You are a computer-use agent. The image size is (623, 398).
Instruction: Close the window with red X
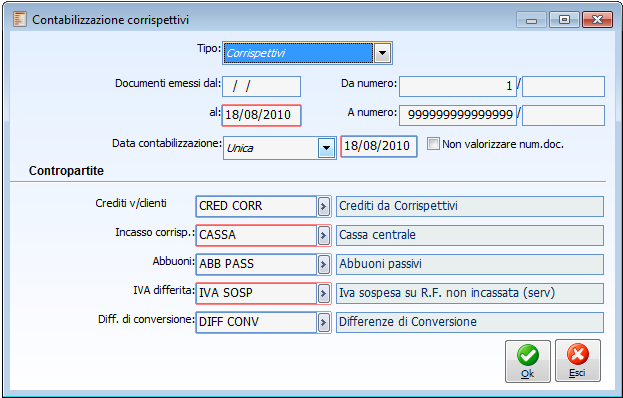coord(597,20)
